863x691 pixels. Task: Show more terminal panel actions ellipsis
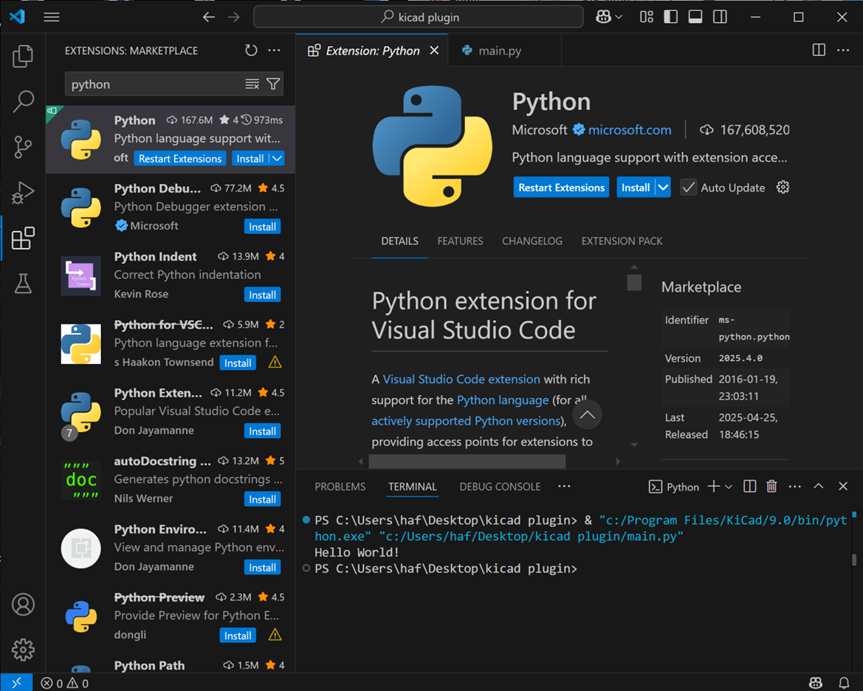pyautogui.click(x=795, y=486)
